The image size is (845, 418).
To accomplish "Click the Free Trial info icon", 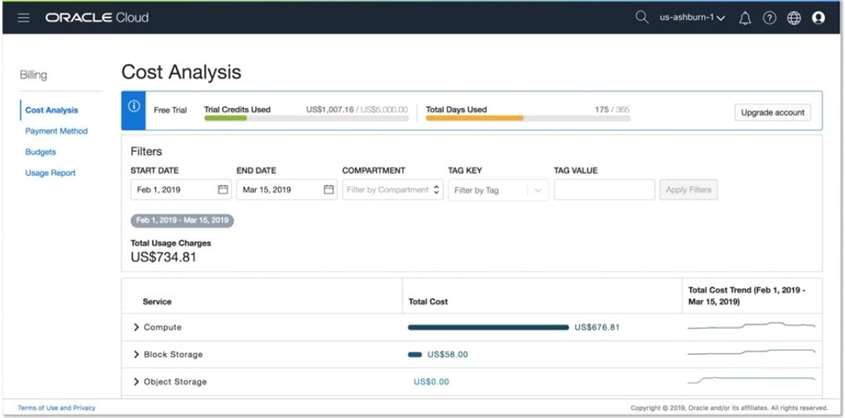I will coord(134,106).
